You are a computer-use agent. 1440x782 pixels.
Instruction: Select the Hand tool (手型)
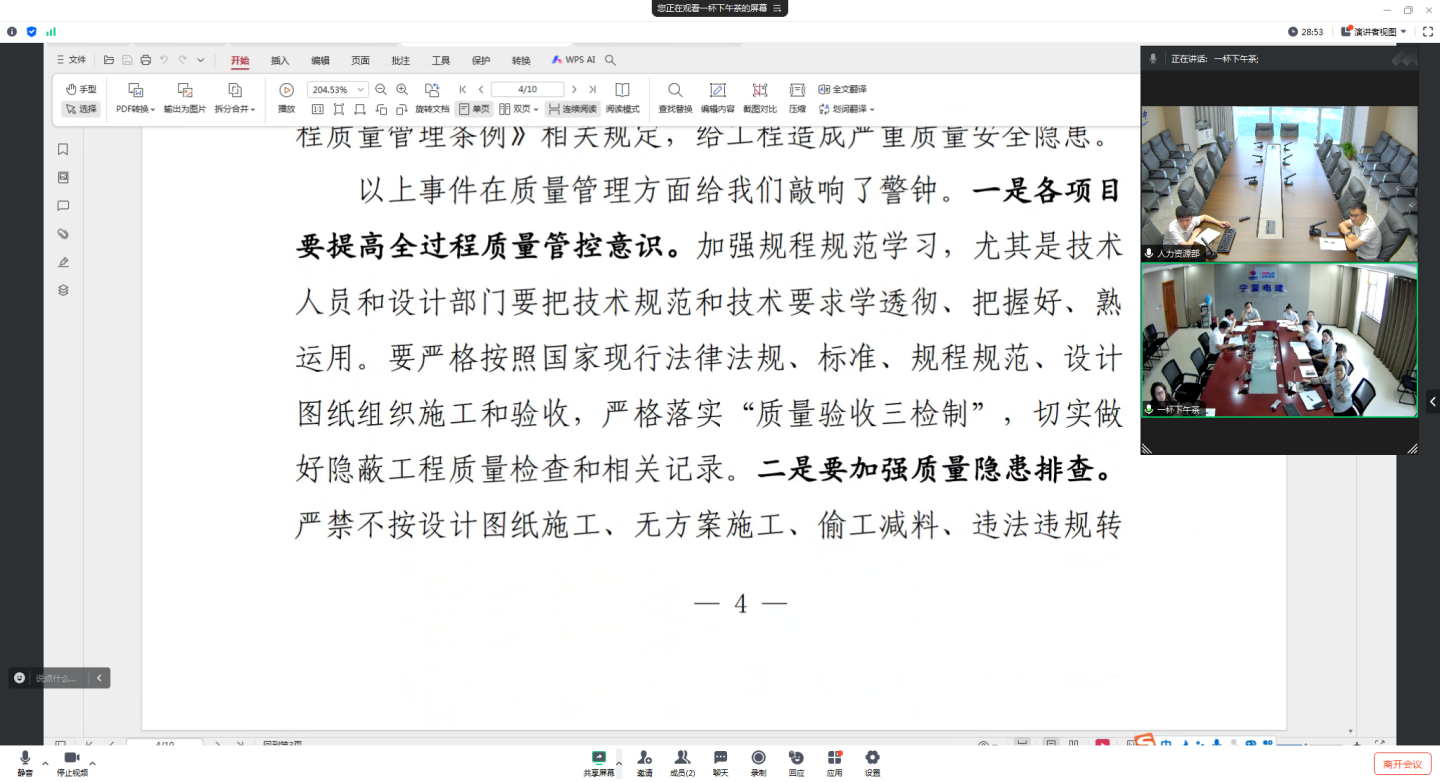coord(81,89)
